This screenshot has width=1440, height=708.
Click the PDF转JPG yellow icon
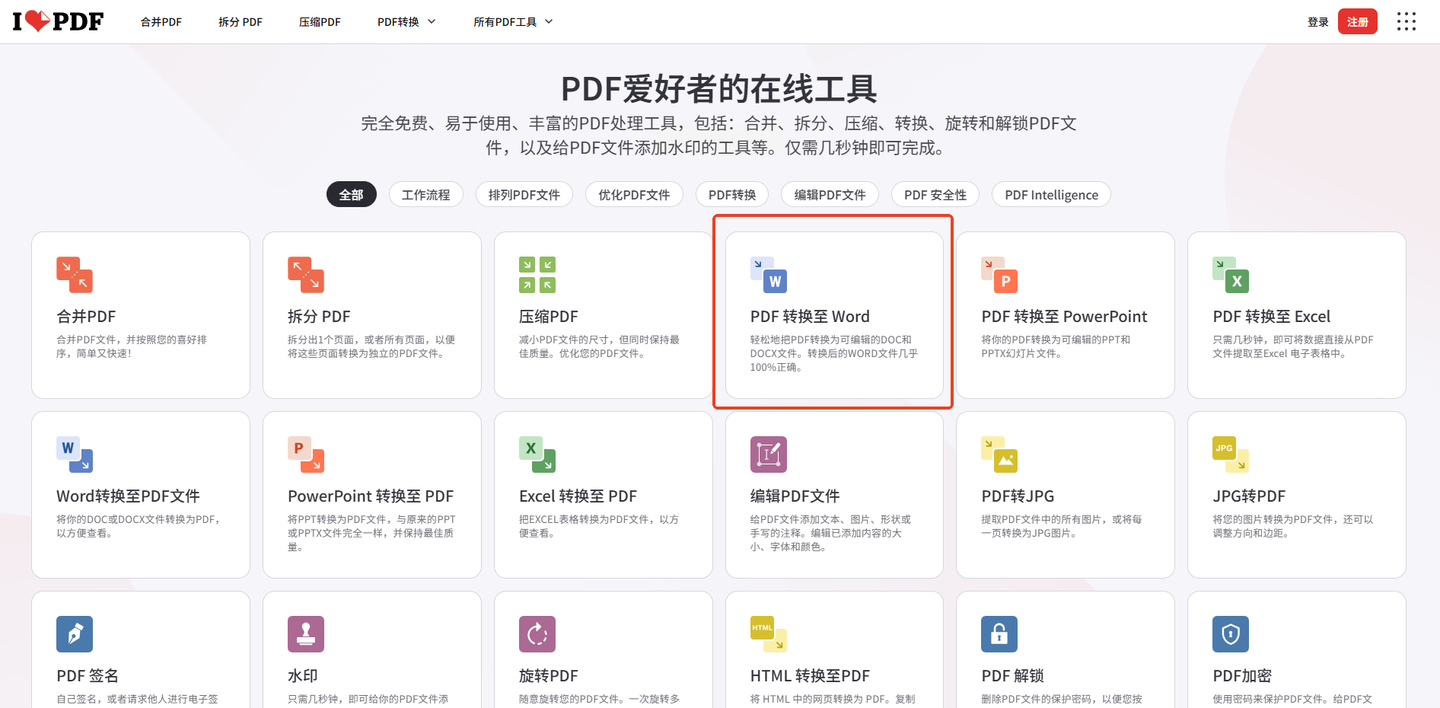(x=999, y=454)
